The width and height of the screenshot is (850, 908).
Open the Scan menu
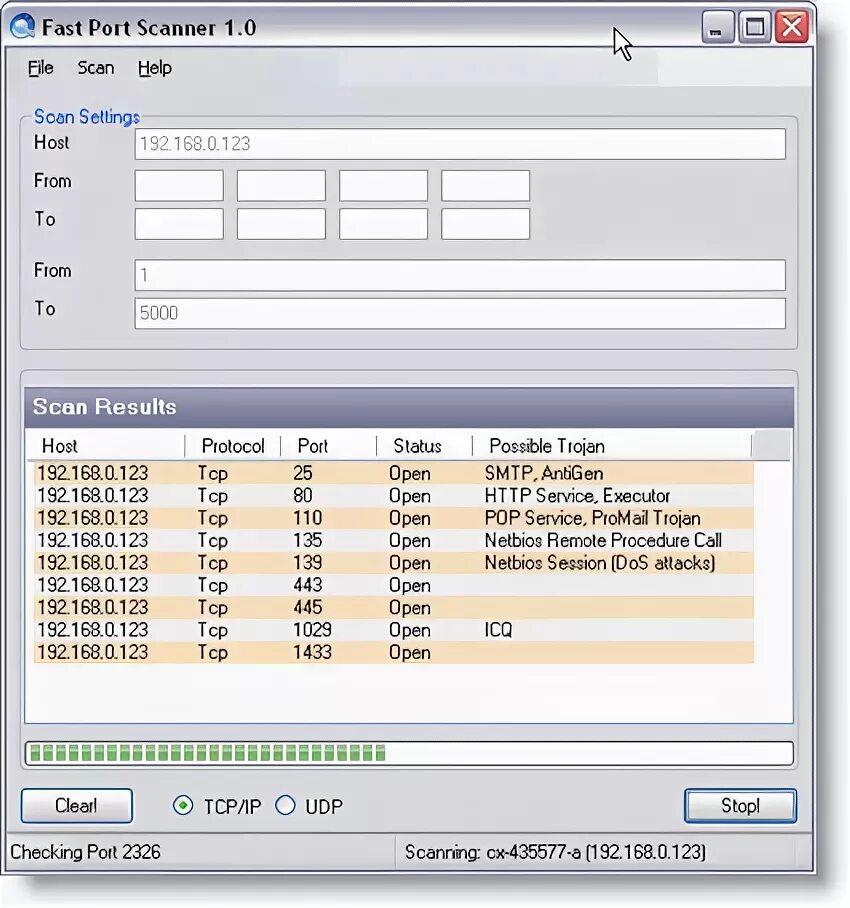click(x=96, y=68)
